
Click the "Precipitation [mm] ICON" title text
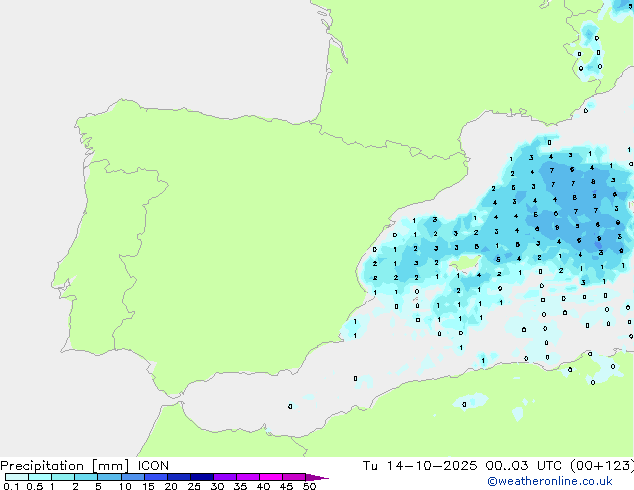tap(85, 466)
